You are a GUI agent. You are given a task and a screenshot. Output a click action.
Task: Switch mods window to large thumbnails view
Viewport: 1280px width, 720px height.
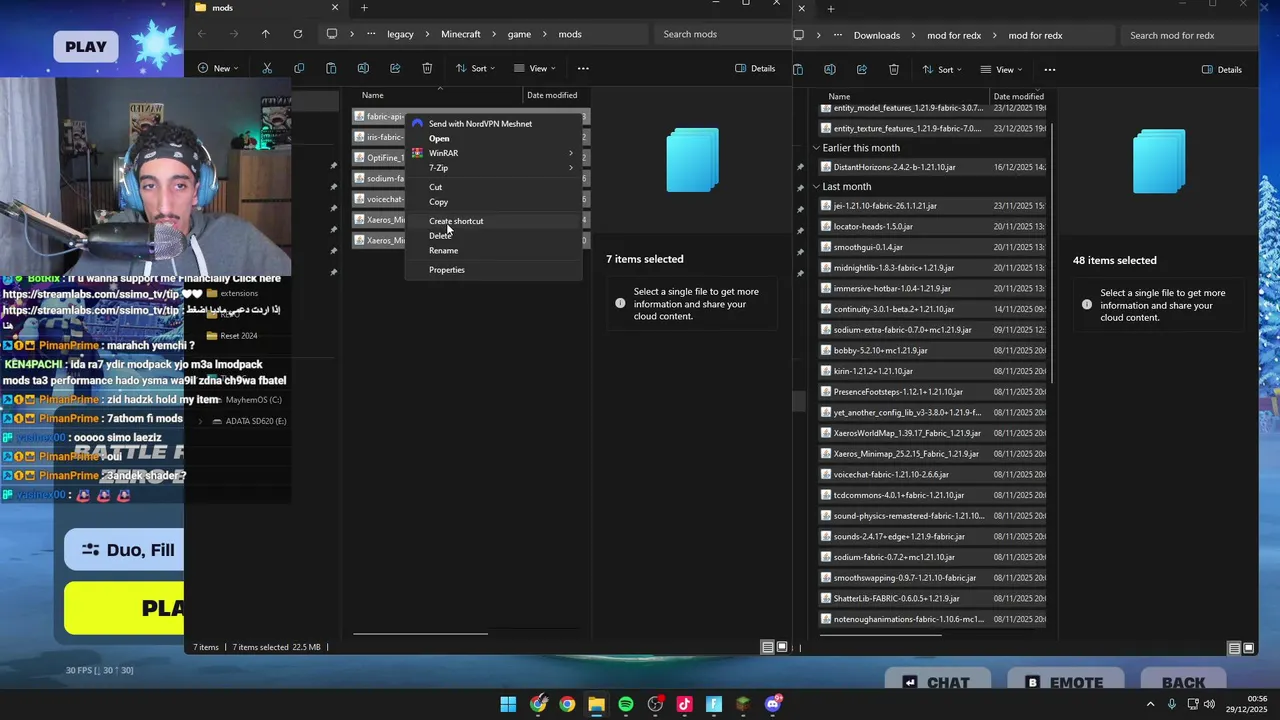pyautogui.click(x=782, y=647)
